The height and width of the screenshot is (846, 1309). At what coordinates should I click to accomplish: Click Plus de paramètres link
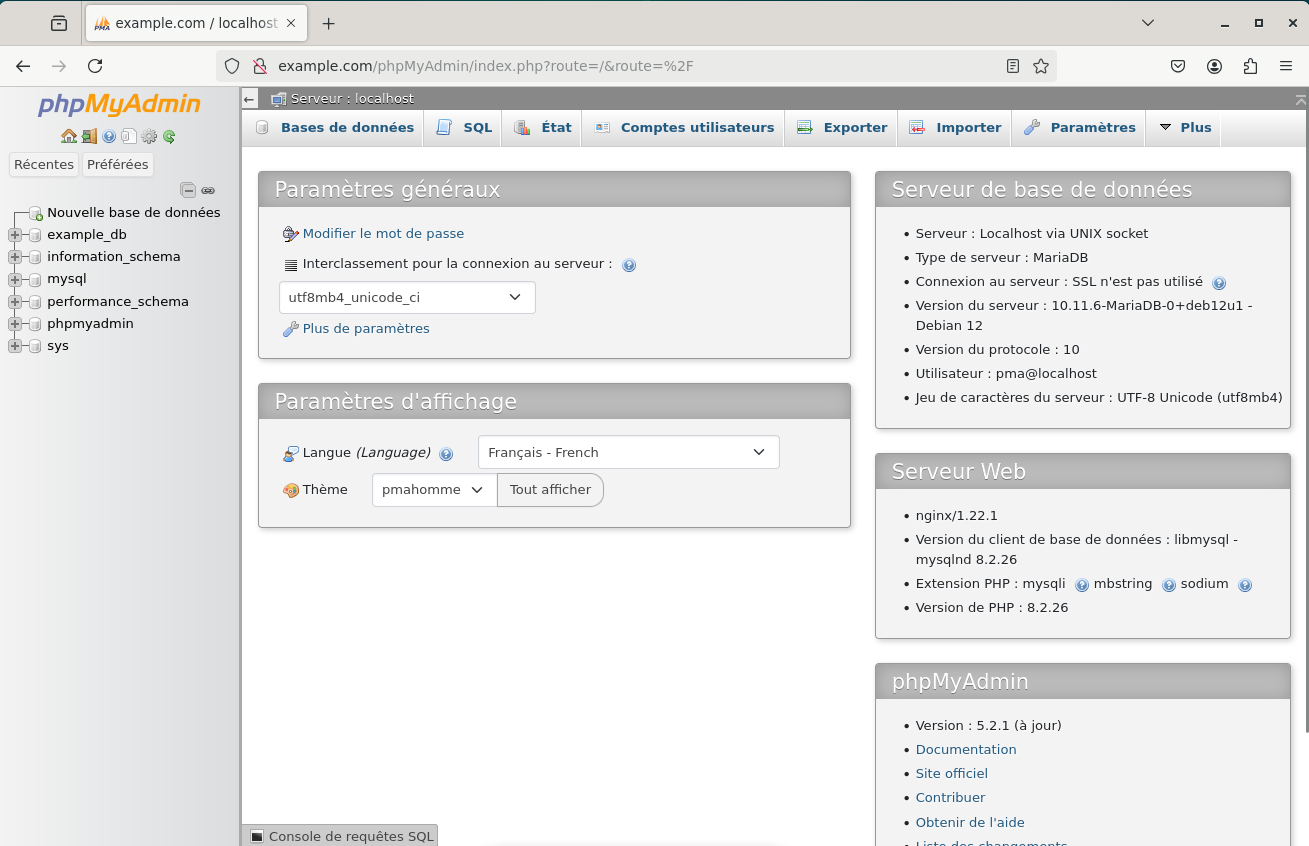pyautogui.click(x=366, y=329)
